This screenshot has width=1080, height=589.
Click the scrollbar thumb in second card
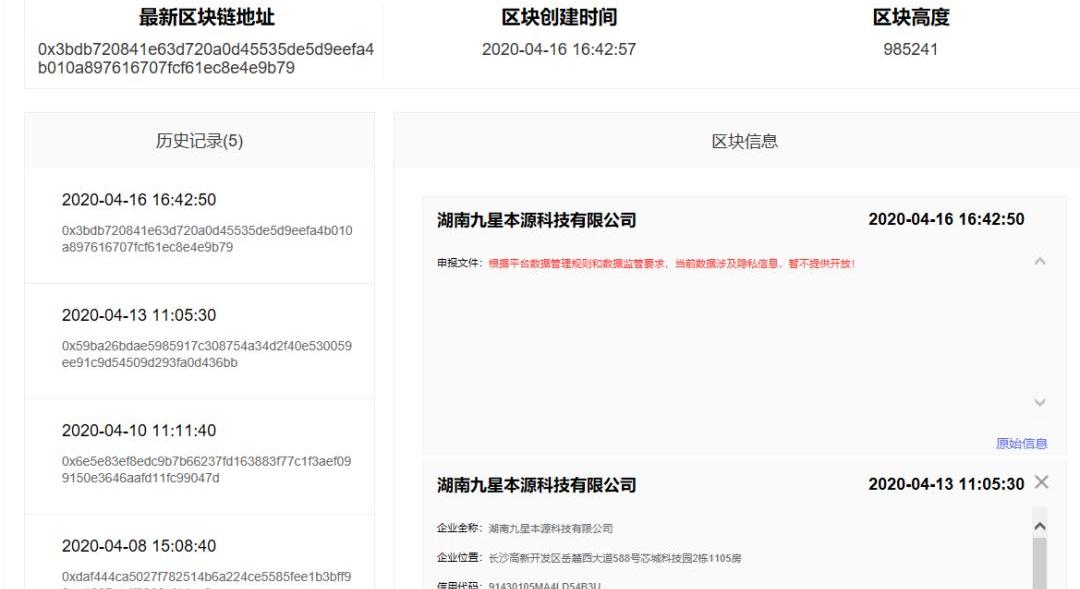click(1040, 564)
